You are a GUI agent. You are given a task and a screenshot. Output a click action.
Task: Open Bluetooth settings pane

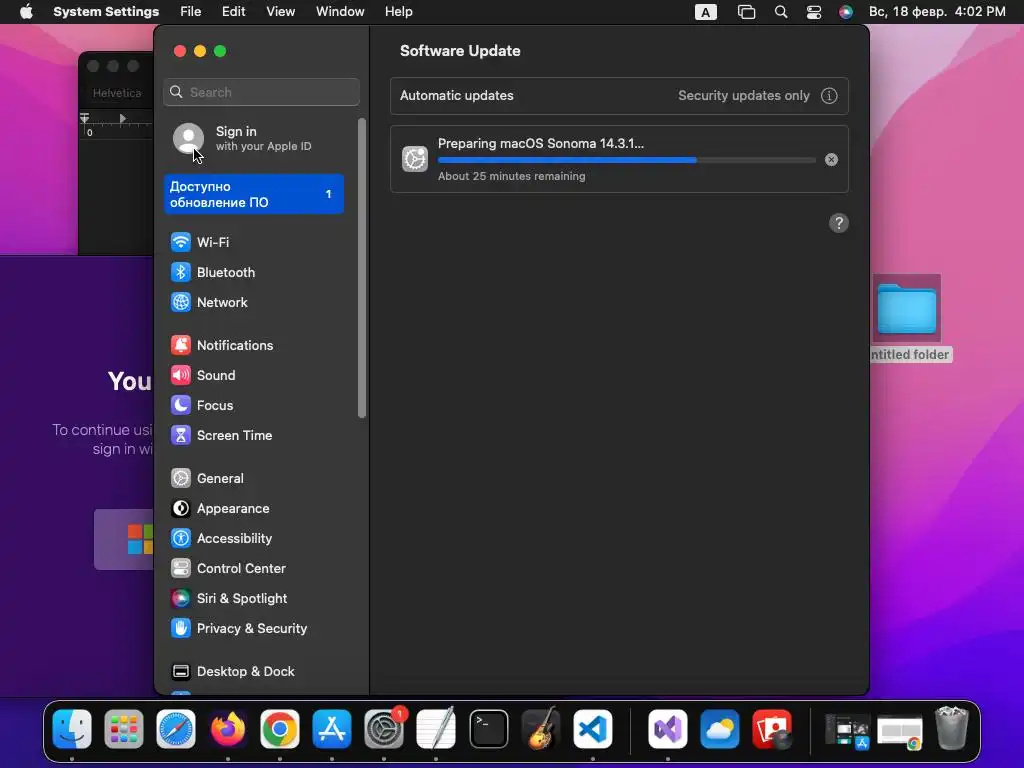(213, 272)
